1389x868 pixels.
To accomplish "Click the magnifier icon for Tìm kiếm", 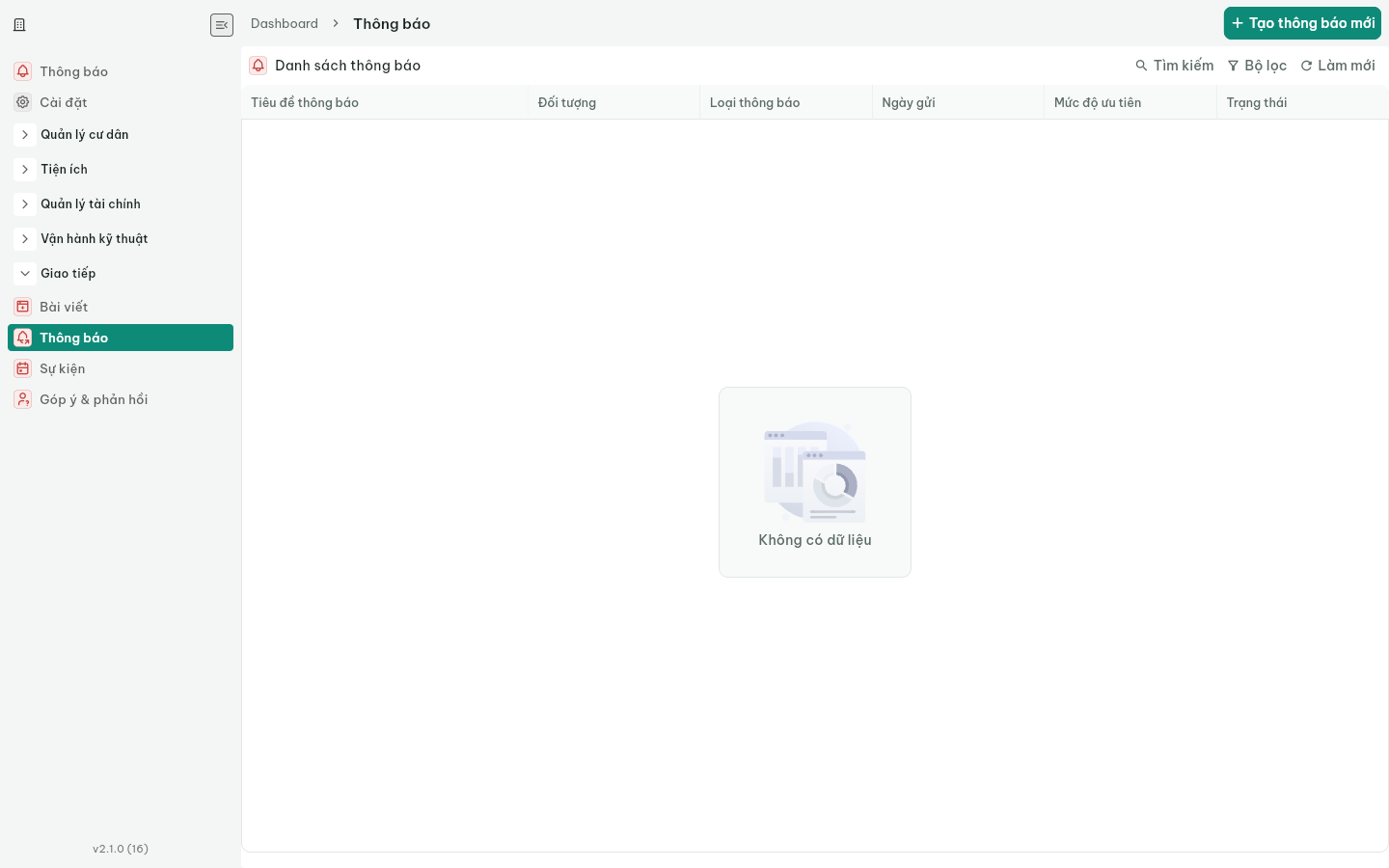I will tap(1141, 66).
